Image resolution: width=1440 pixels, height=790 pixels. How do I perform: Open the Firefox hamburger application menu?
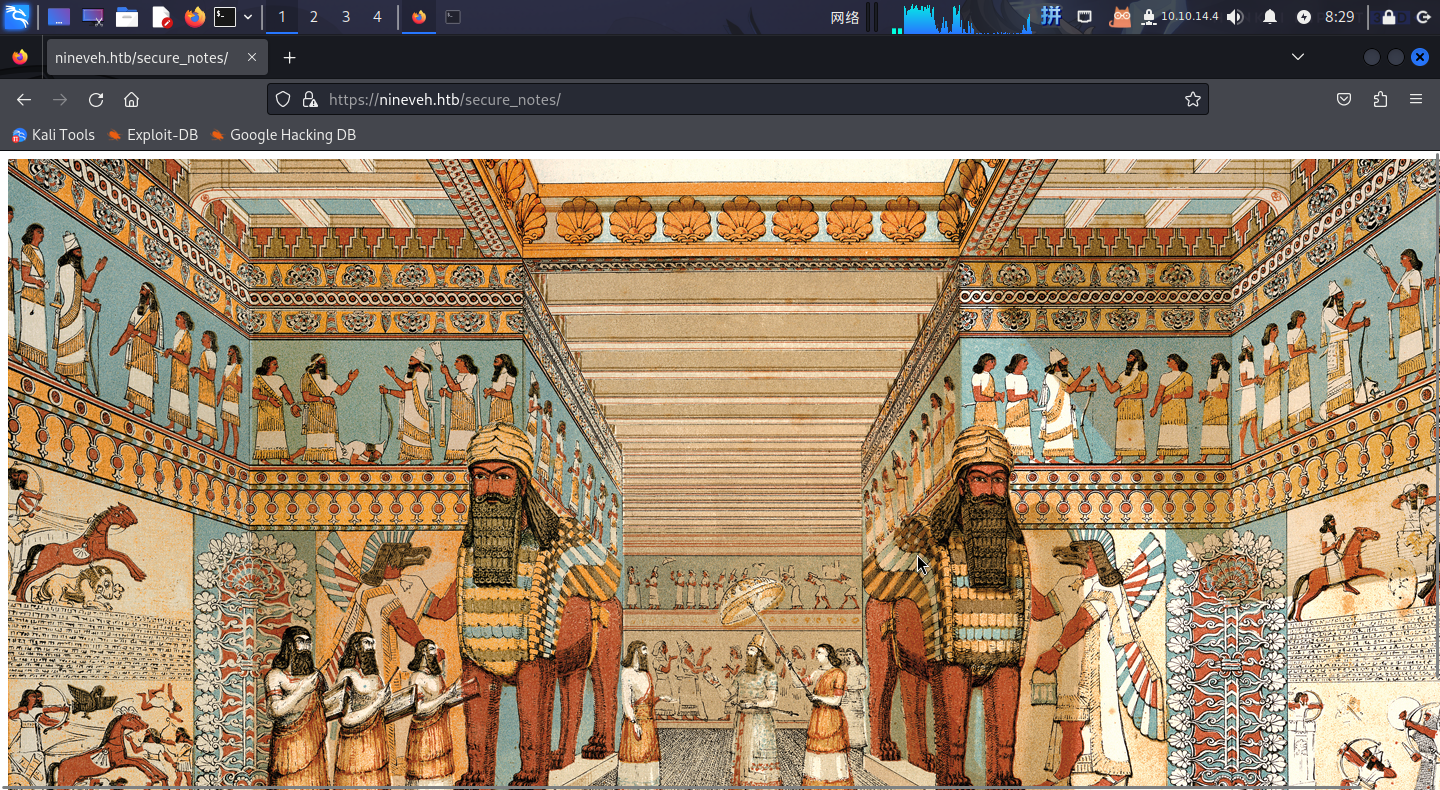pos(1416,99)
